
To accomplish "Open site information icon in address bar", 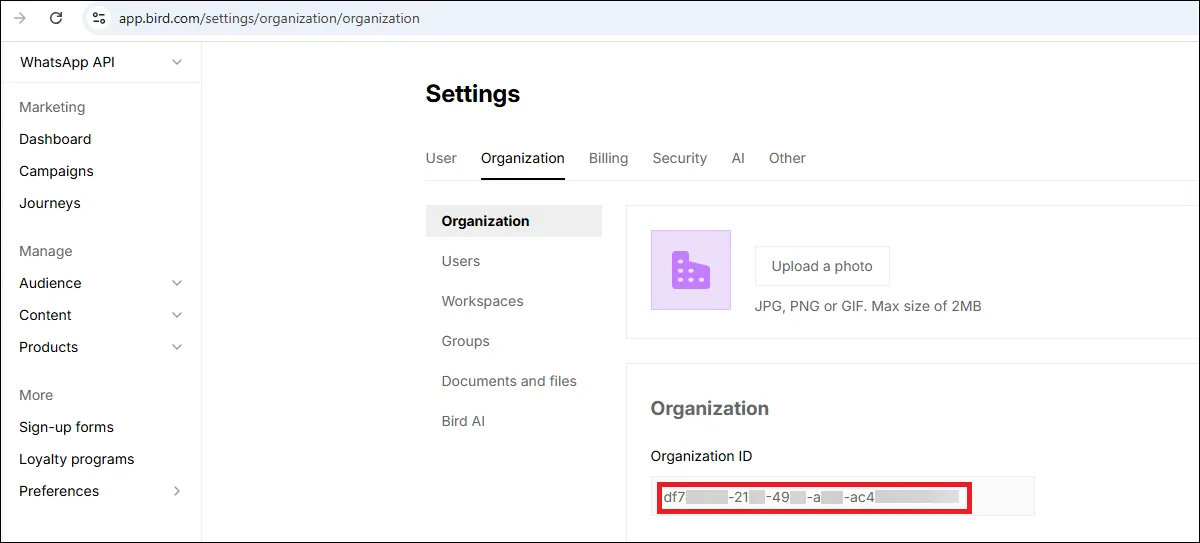I will [98, 18].
